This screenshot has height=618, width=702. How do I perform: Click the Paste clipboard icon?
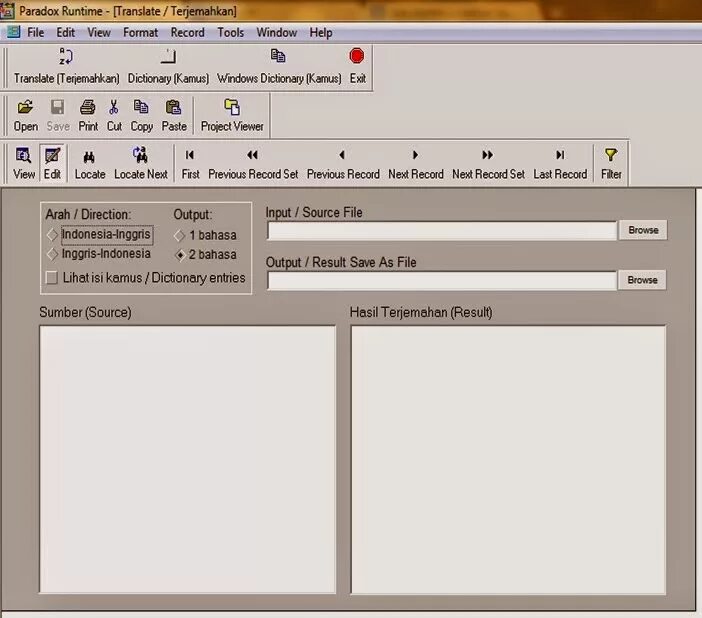tap(173, 107)
